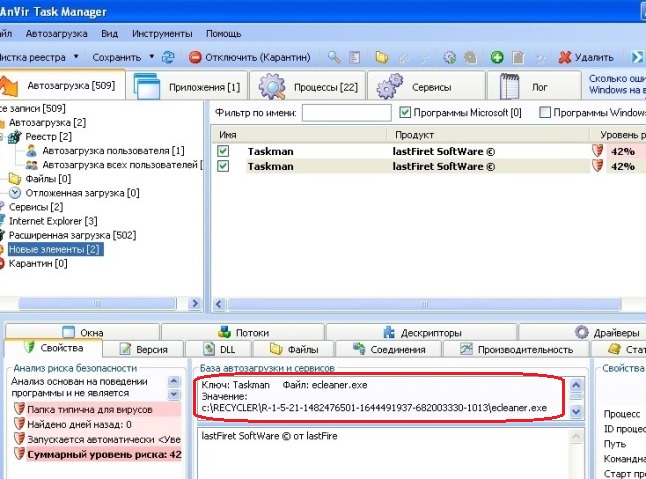Select Сервисы [2] in the tree
Image resolution: width=646 pixels, height=479 pixels.
[36, 207]
